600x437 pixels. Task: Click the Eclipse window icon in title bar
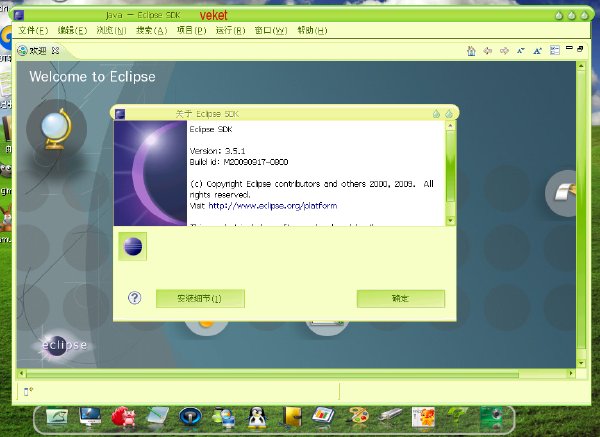click(19, 15)
